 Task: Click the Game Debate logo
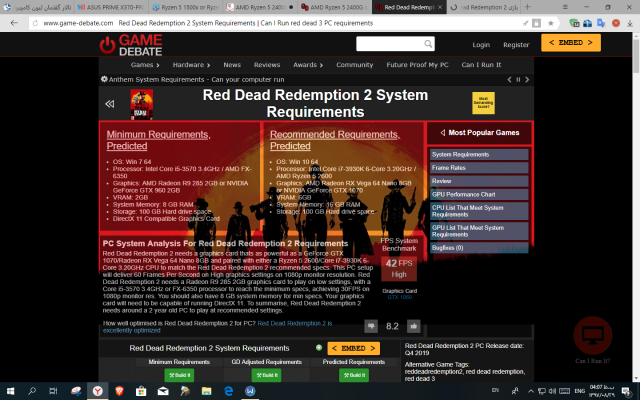coord(131,45)
